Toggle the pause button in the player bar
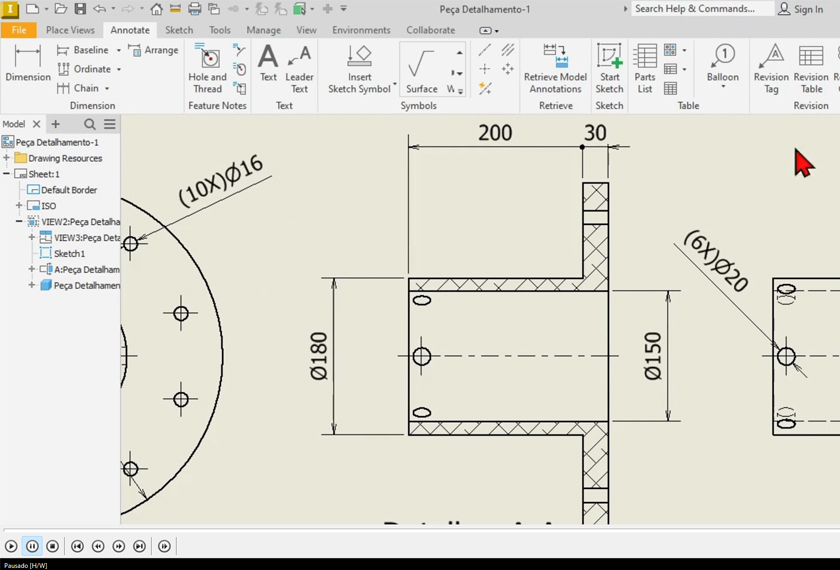The width and height of the screenshot is (840, 570). (x=32, y=546)
